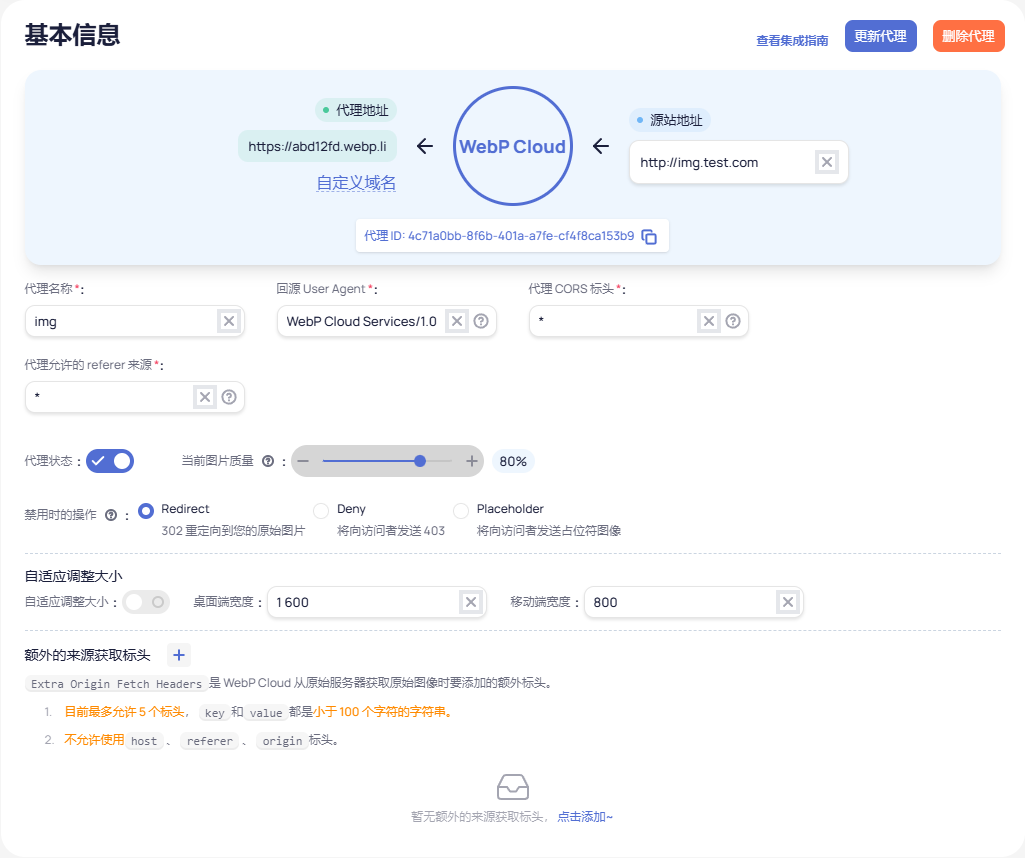Increase image quality with plus icon
This screenshot has width=1025, height=858.
click(x=472, y=461)
